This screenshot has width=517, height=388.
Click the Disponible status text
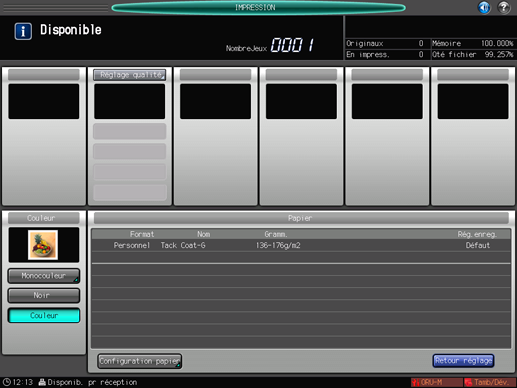point(71,30)
